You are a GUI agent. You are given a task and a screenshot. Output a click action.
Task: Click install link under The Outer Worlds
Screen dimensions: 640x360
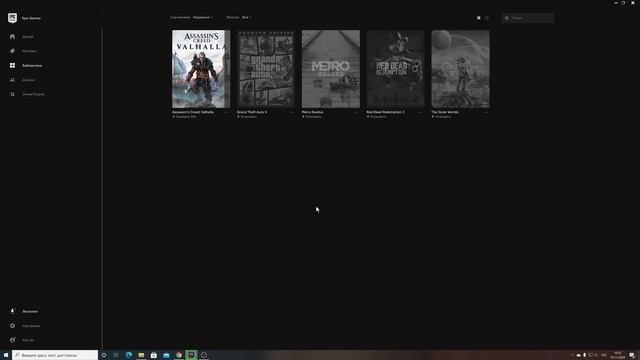(442, 117)
